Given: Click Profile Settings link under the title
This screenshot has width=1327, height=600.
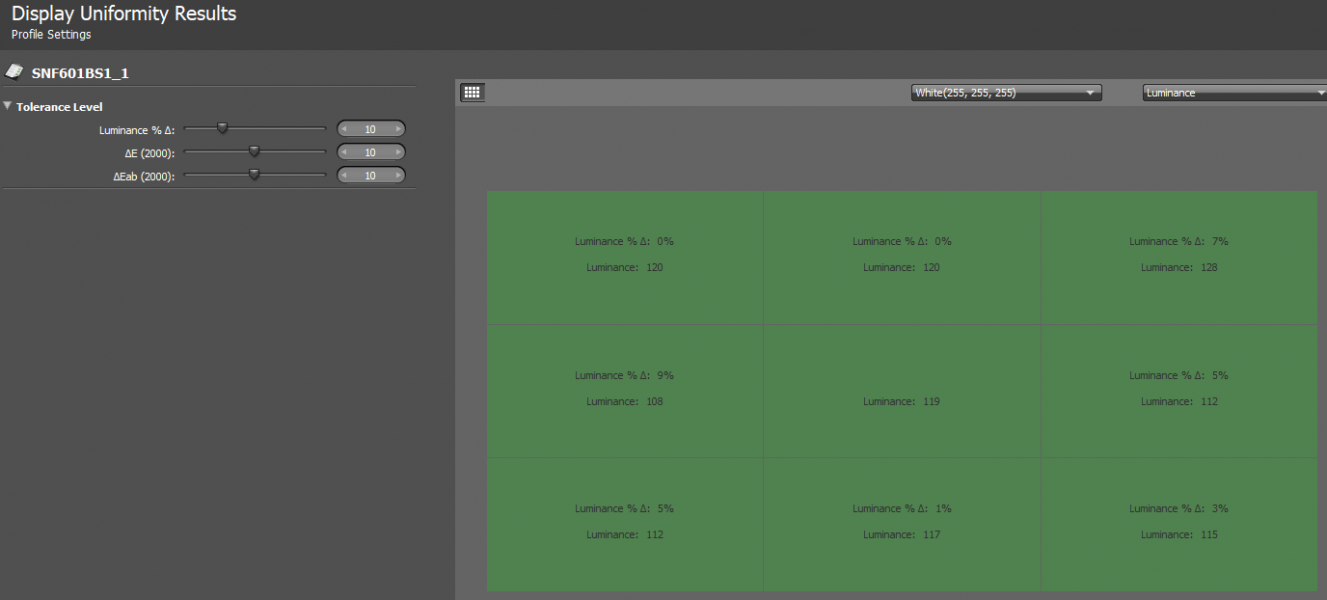Looking at the screenshot, I should click(51, 35).
